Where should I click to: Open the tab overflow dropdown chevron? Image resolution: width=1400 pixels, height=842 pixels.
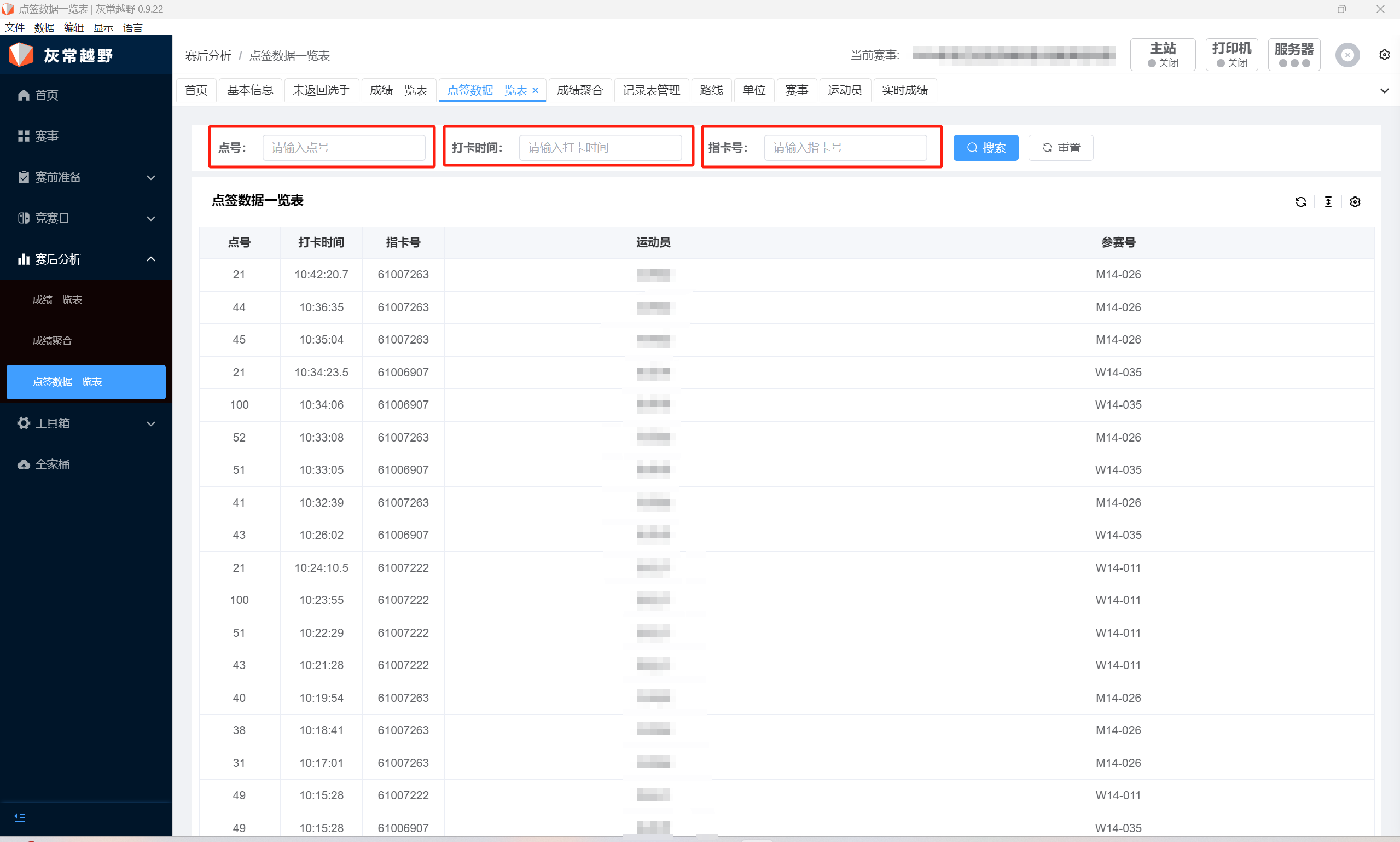point(1384,91)
